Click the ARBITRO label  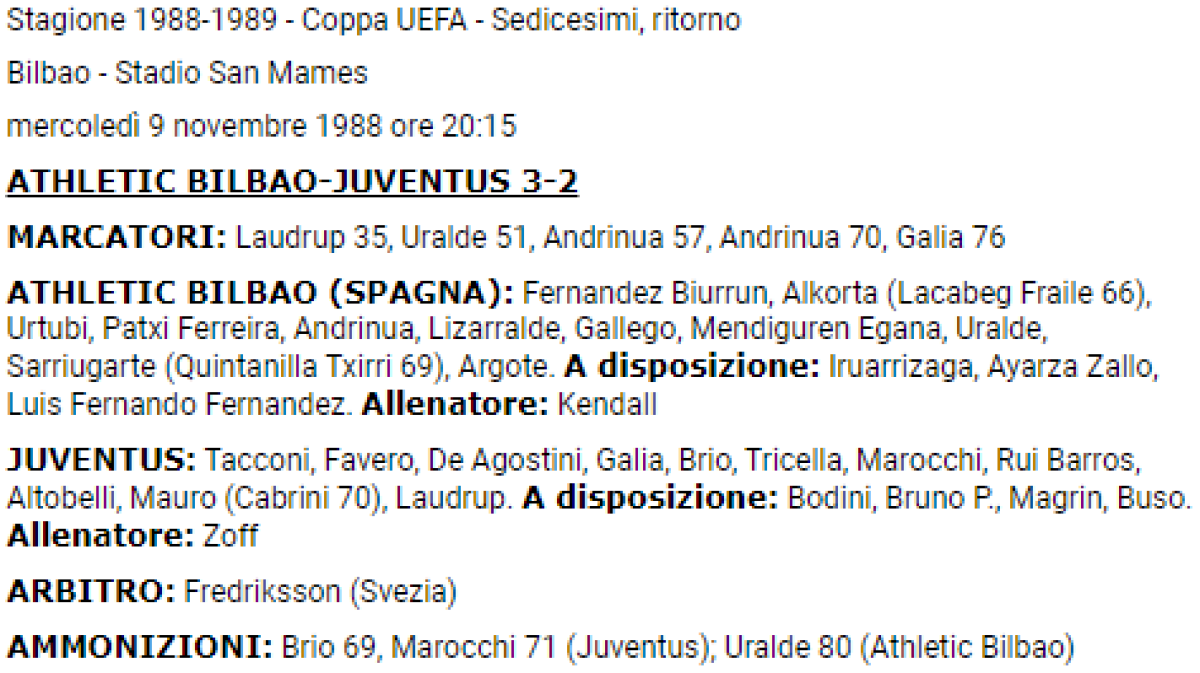91,591
